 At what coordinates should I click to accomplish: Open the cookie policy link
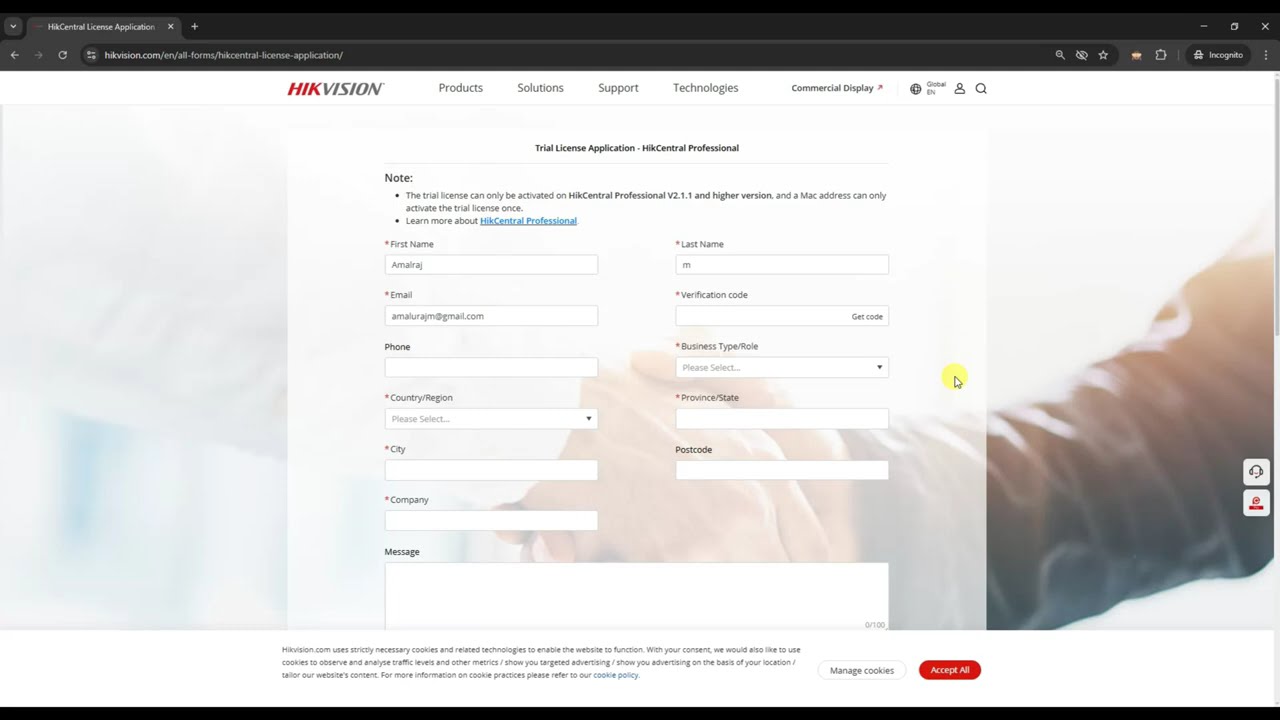615,675
